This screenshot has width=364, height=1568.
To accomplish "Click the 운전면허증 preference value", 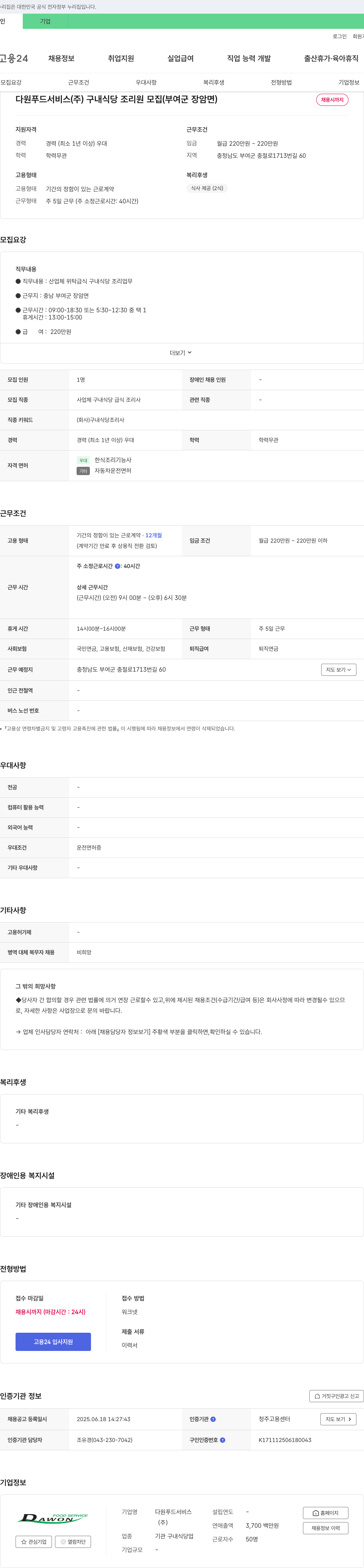I will [x=89, y=848].
